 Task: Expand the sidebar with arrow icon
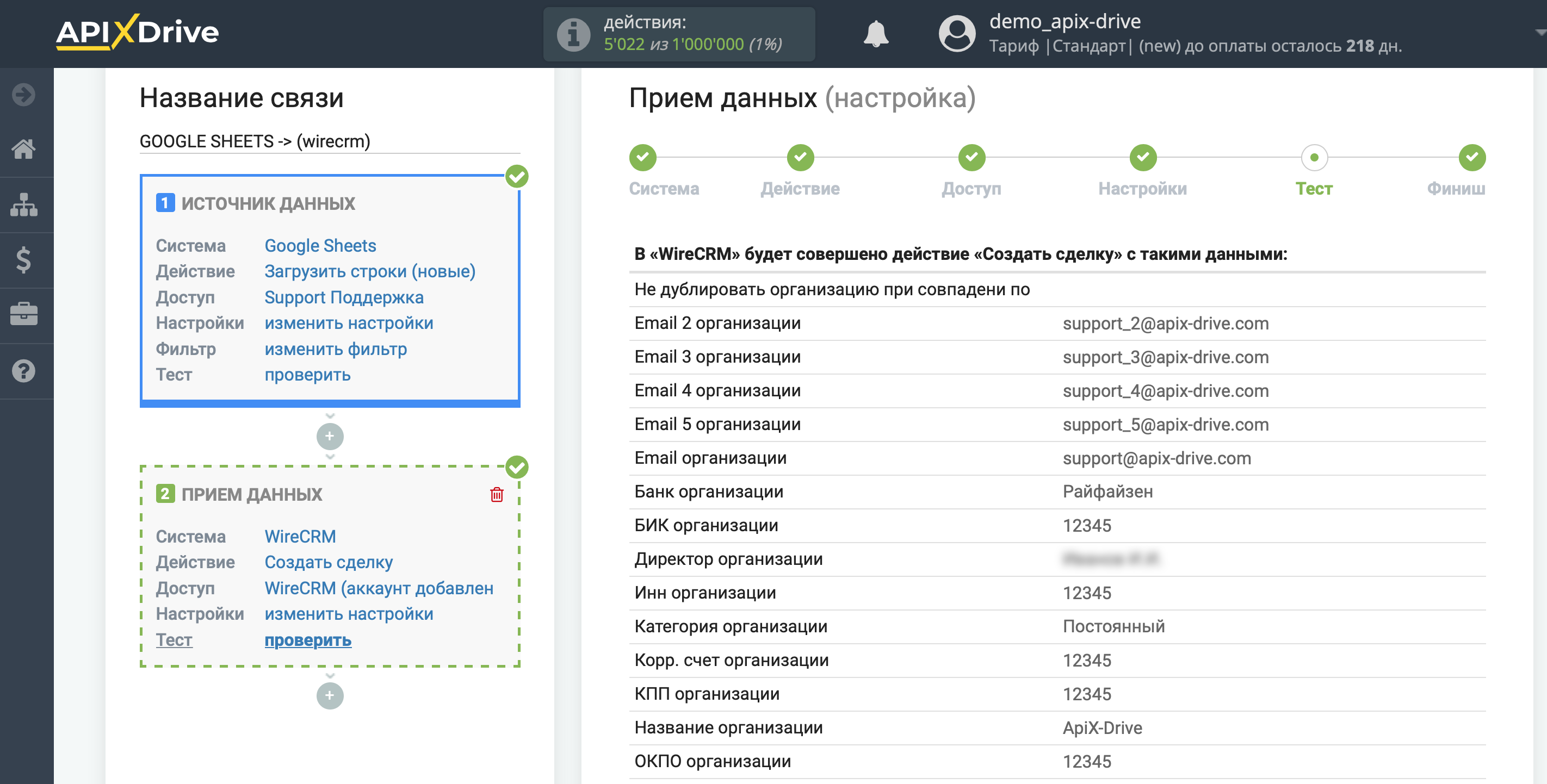point(24,94)
